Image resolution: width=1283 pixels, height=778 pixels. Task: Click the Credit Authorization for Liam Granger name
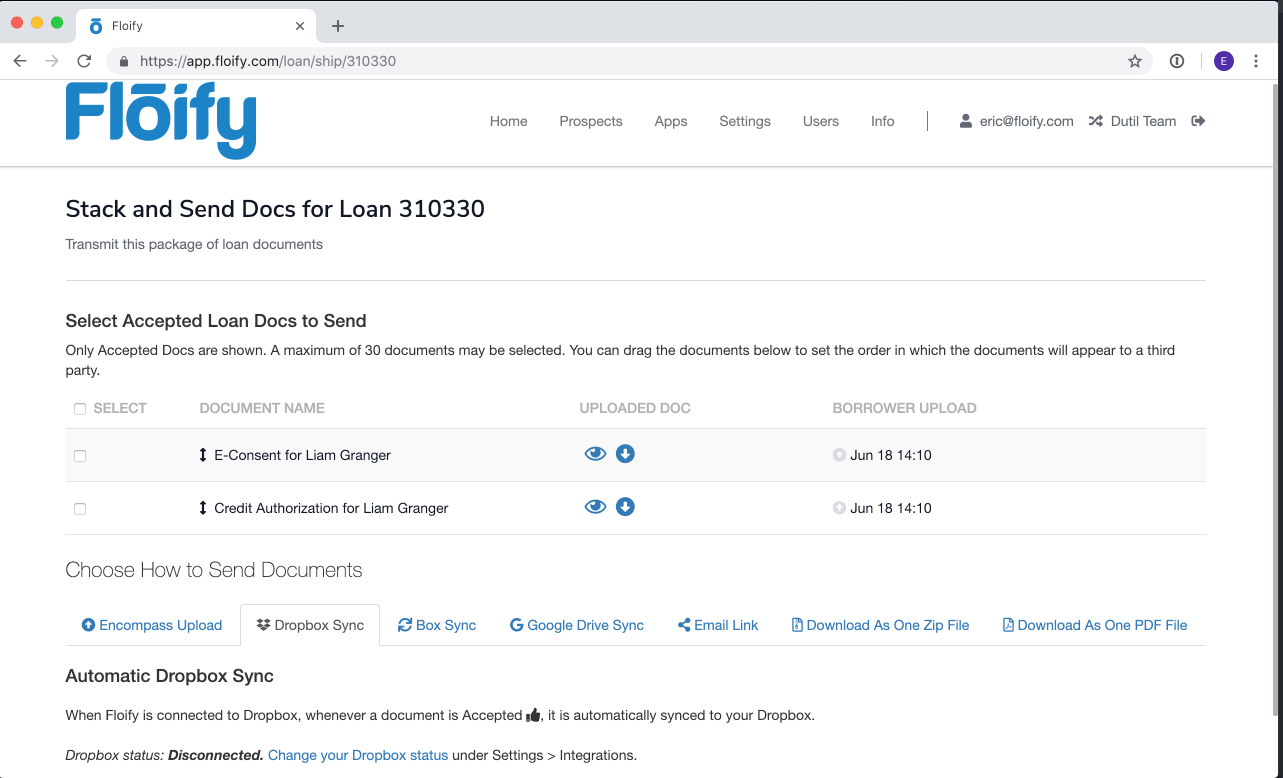click(x=331, y=508)
